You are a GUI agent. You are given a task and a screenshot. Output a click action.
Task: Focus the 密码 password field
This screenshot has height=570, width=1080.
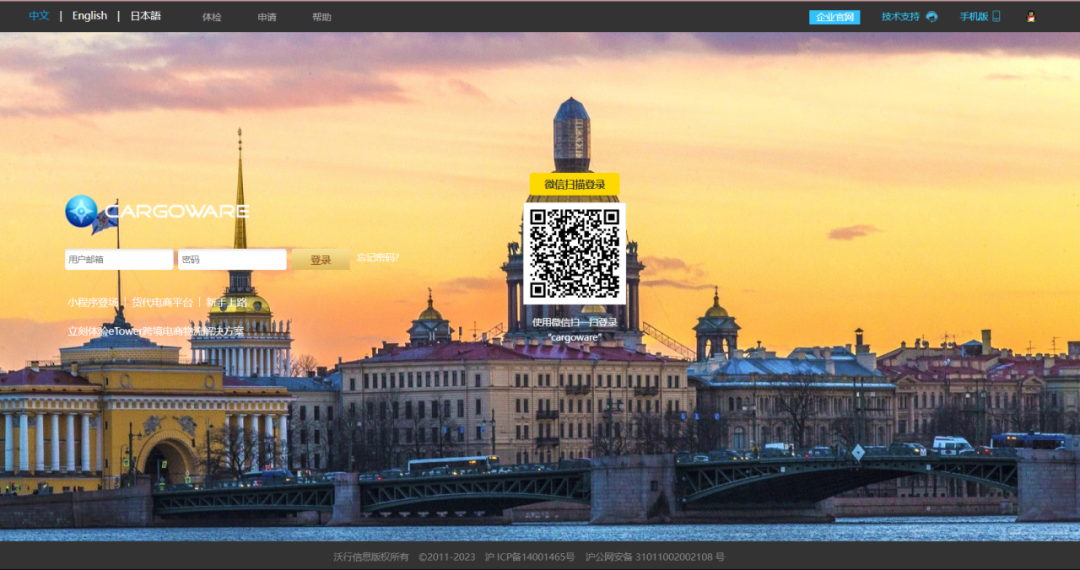point(232,260)
